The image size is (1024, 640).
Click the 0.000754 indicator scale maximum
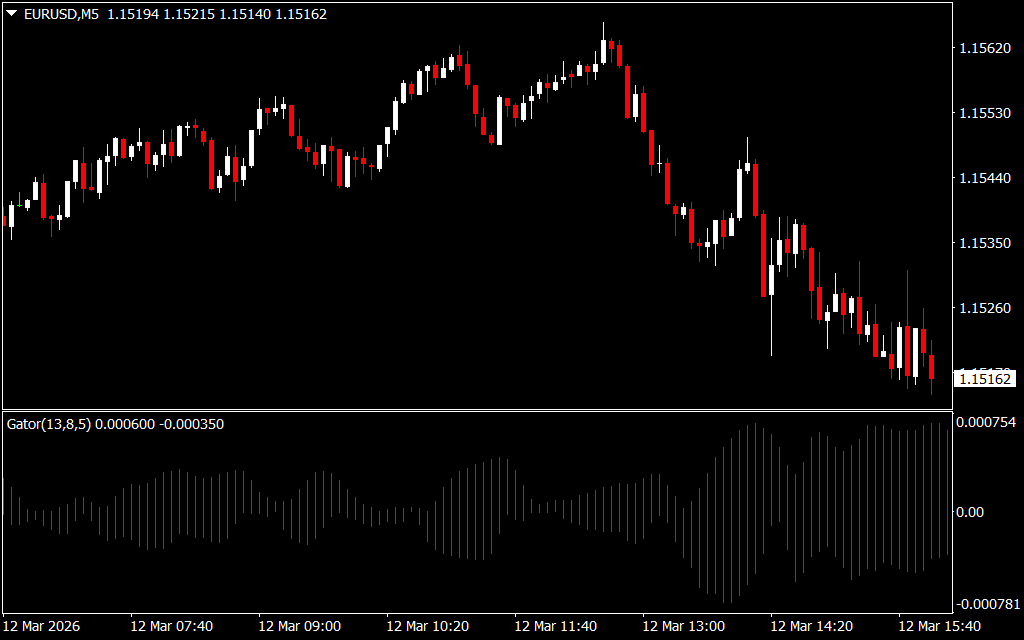(987, 423)
